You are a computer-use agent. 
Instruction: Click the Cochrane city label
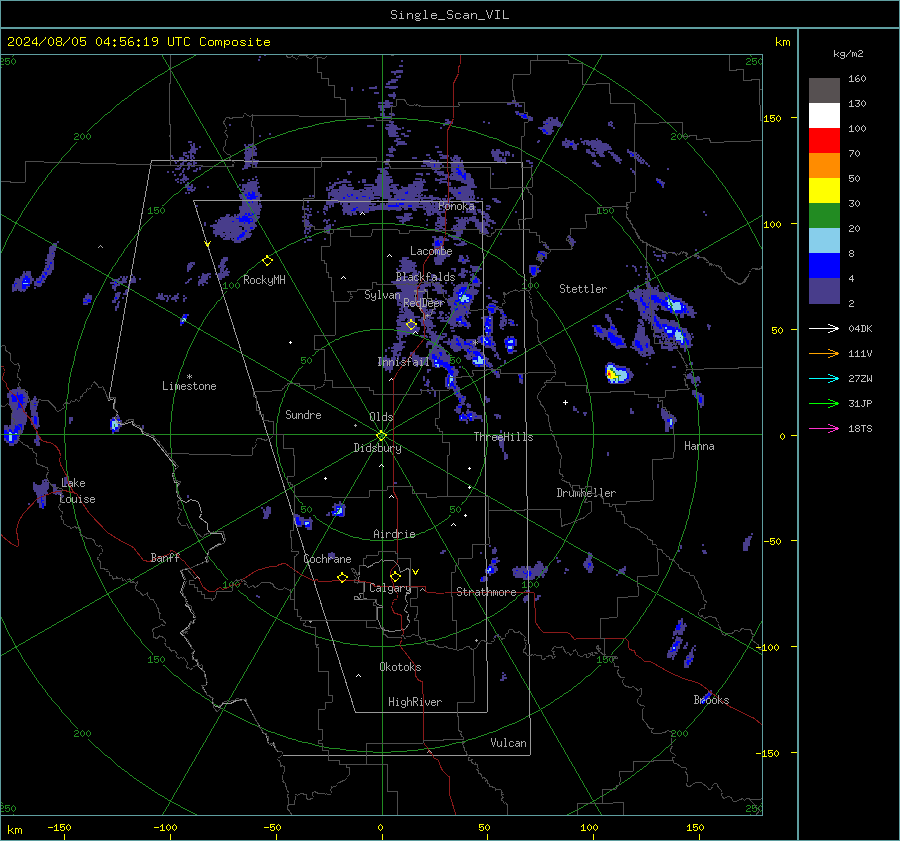[327, 559]
